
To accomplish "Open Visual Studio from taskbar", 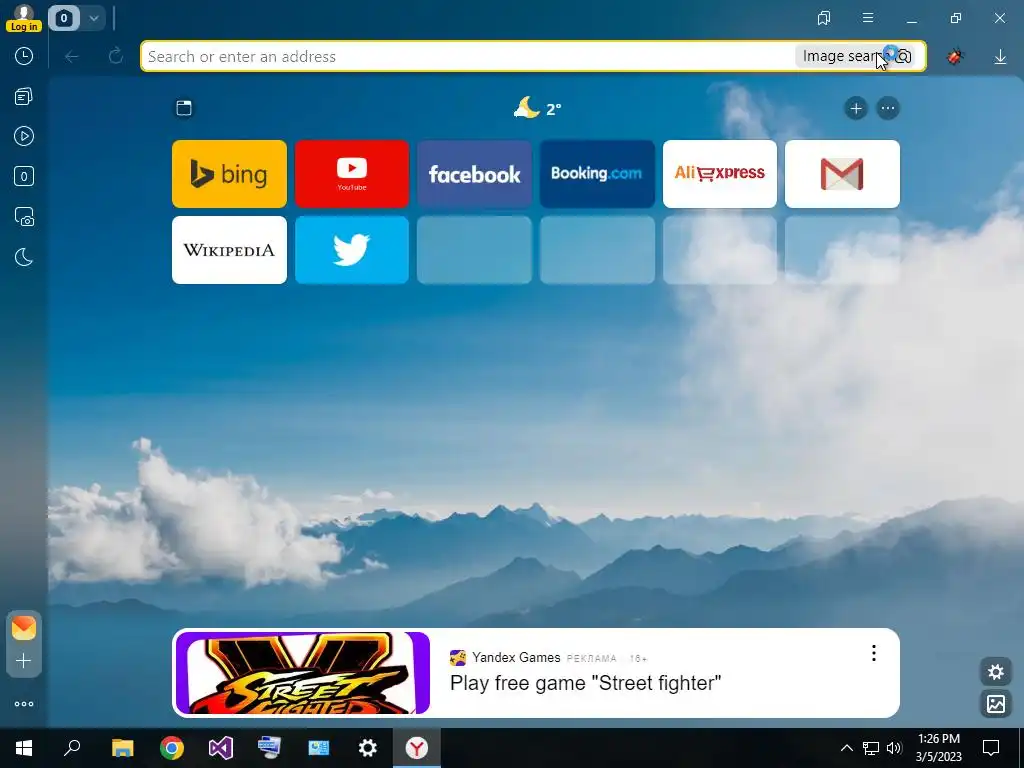I will [221, 748].
